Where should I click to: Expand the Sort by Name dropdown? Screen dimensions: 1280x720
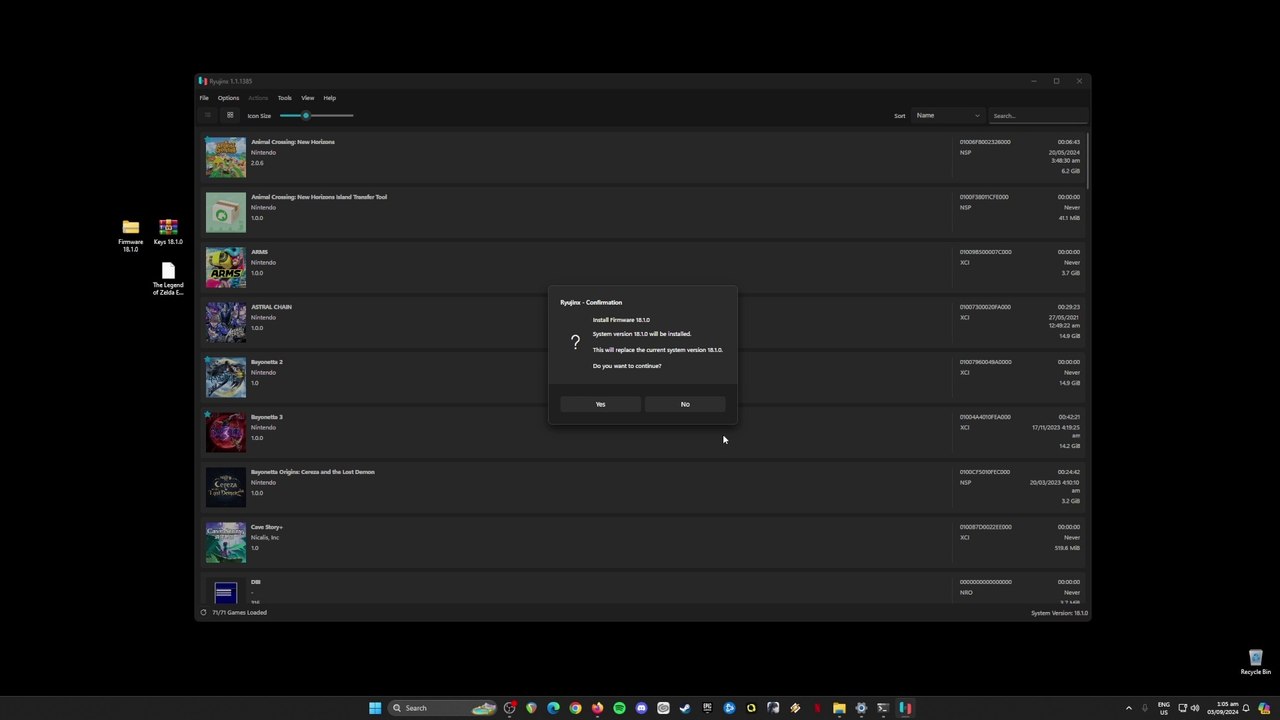click(948, 115)
